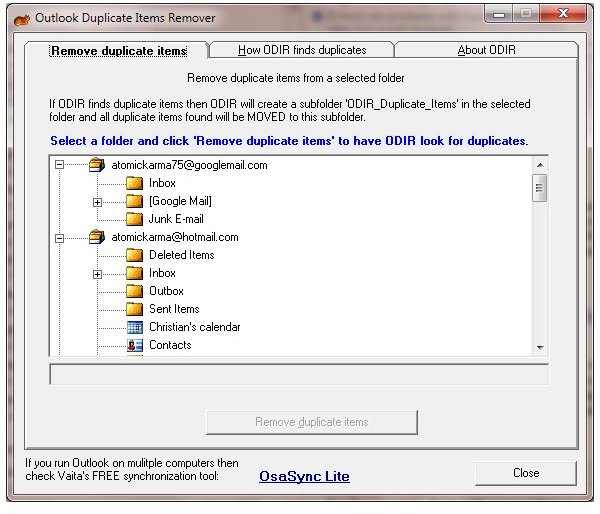
Task: Select the Outbox folder label
Action: coord(166,291)
